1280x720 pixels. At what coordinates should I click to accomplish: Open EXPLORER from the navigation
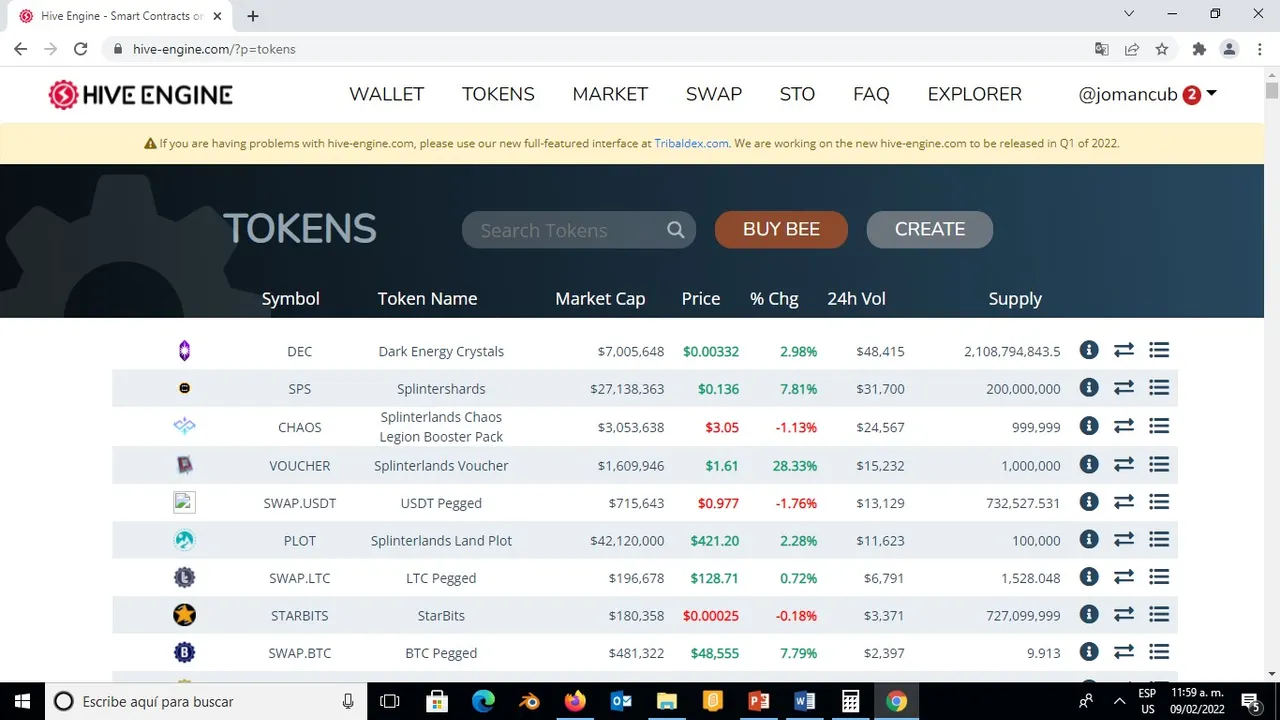point(975,94)
